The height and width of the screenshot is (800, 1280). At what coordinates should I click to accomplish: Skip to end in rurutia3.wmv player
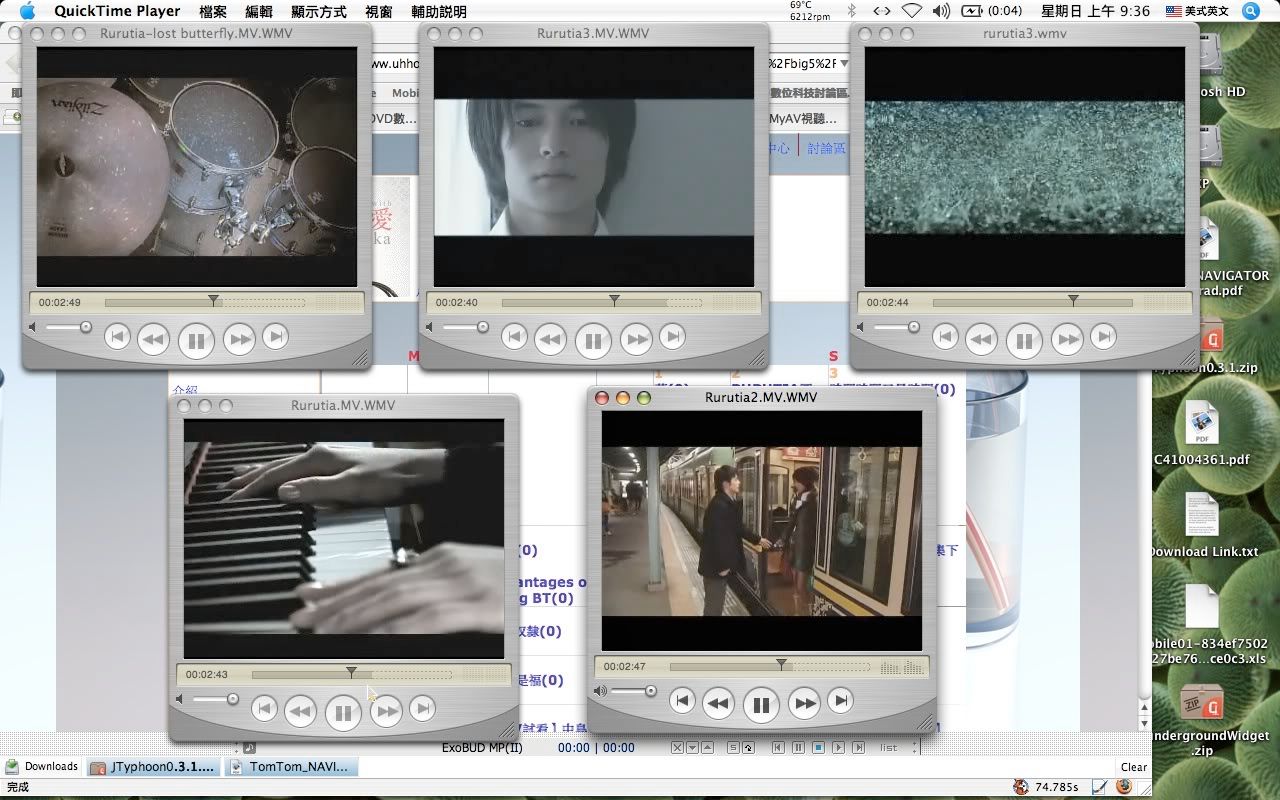pyautogui.click(x=1103, y=338)
